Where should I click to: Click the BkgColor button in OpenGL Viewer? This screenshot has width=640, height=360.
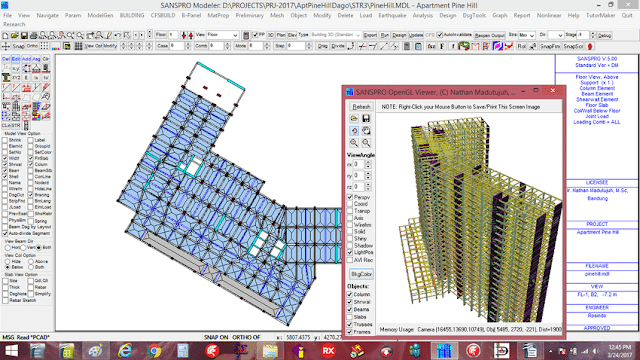[x=361, y=274]
